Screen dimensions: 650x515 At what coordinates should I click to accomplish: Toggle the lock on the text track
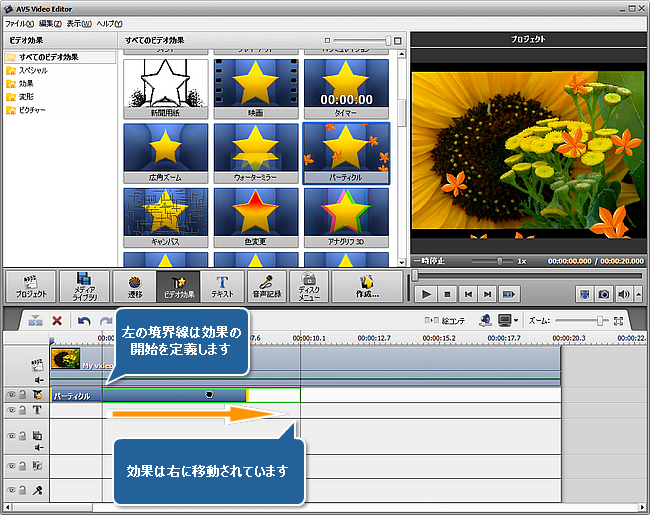click(x=22, y=410)
